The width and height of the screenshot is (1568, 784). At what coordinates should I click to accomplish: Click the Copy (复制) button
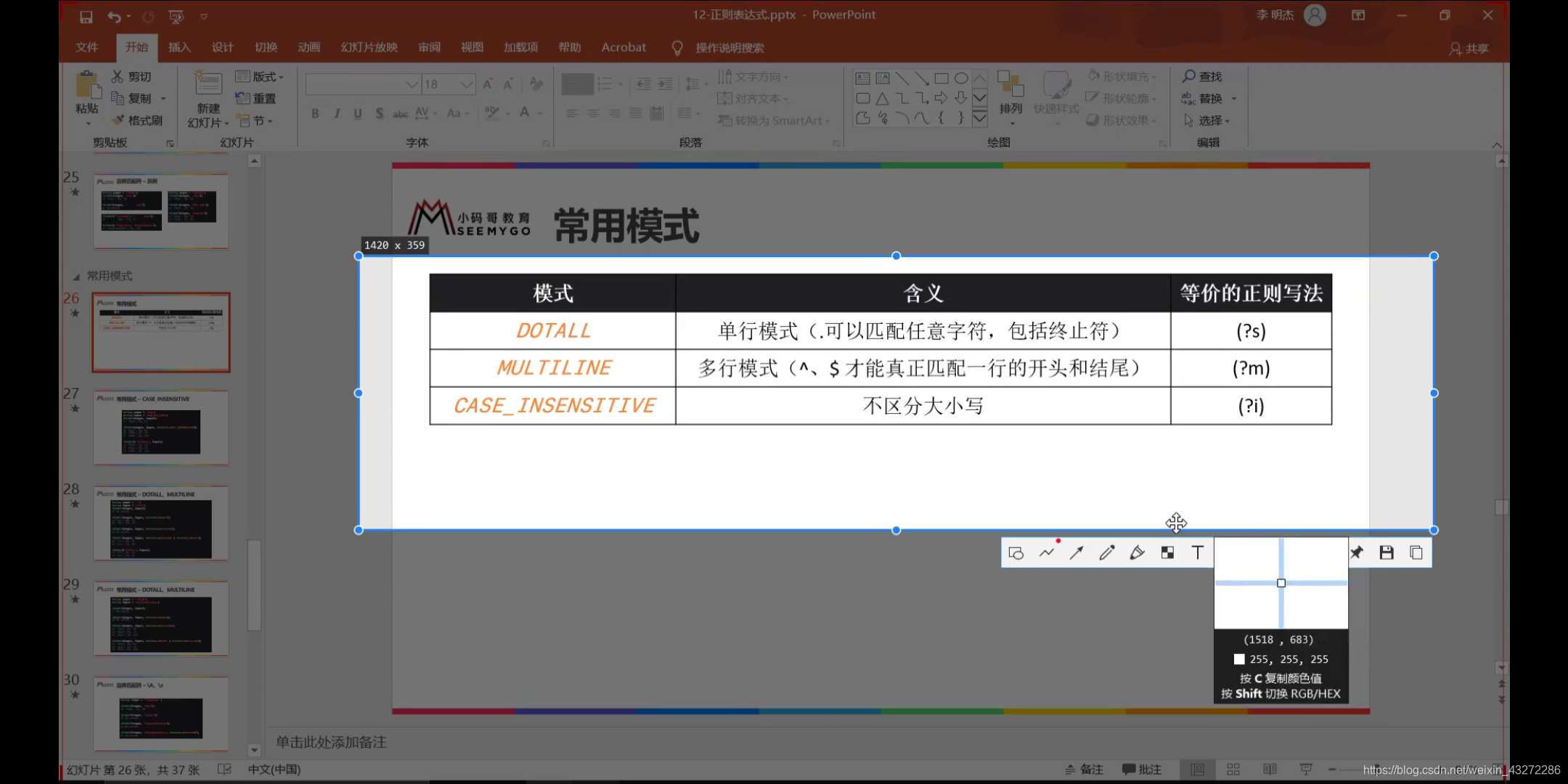click(x=131, y=98)
